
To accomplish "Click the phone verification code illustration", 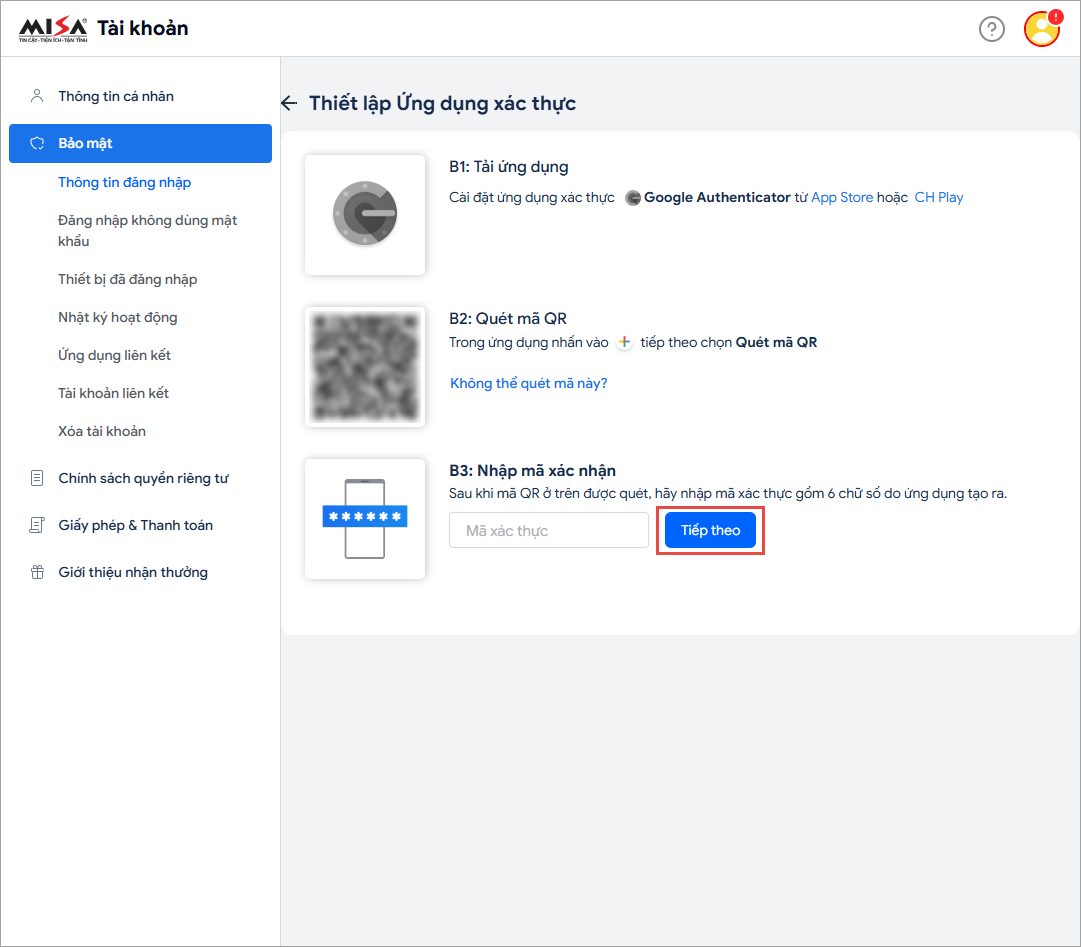I will pyautogui.click(x=365, y=518).
